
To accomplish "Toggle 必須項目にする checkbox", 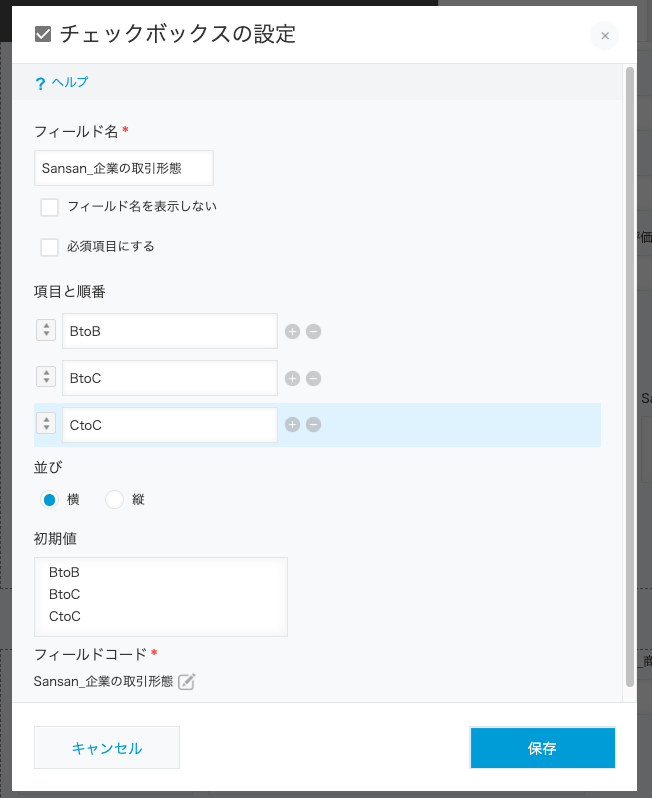I will 49,247.
